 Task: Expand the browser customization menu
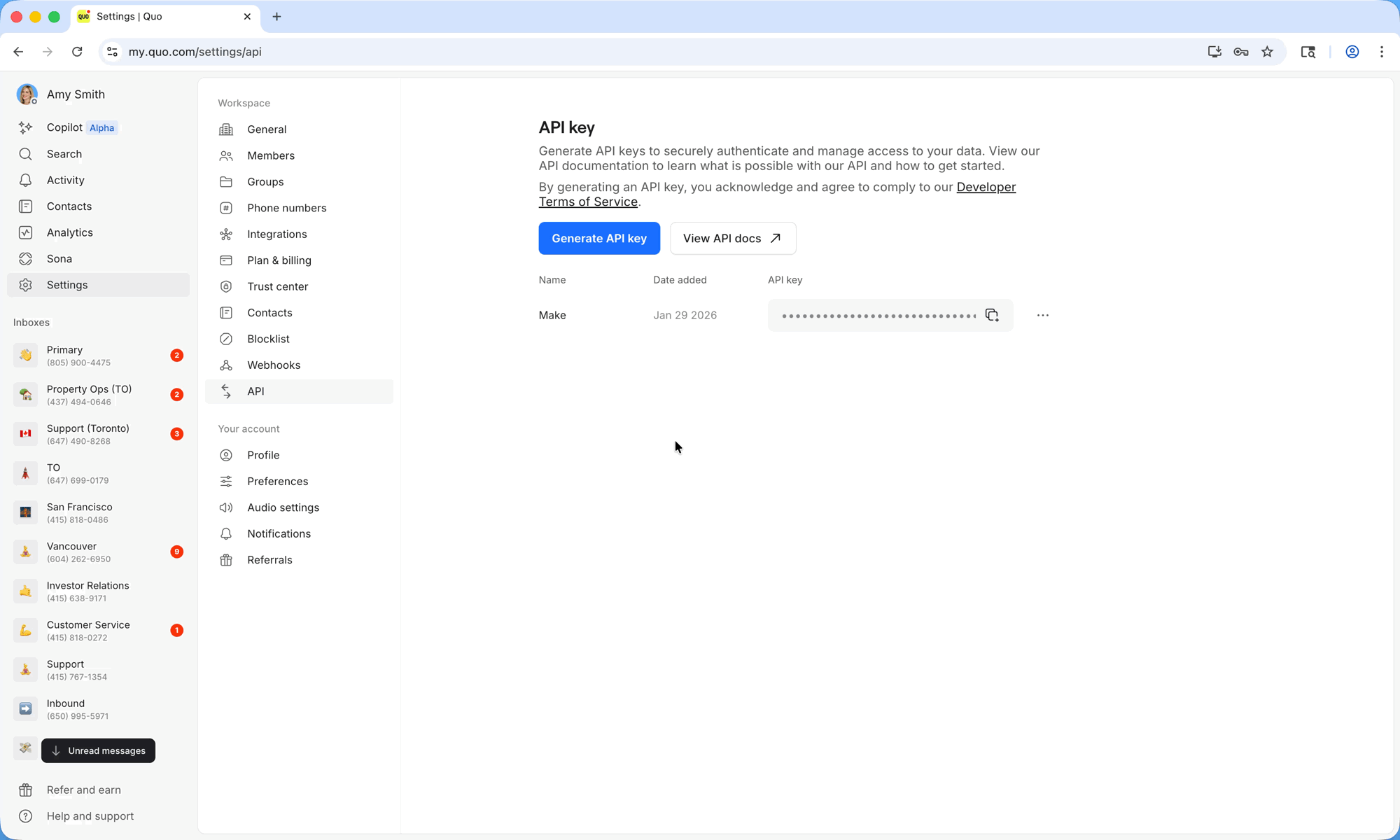coord(1381,51)
